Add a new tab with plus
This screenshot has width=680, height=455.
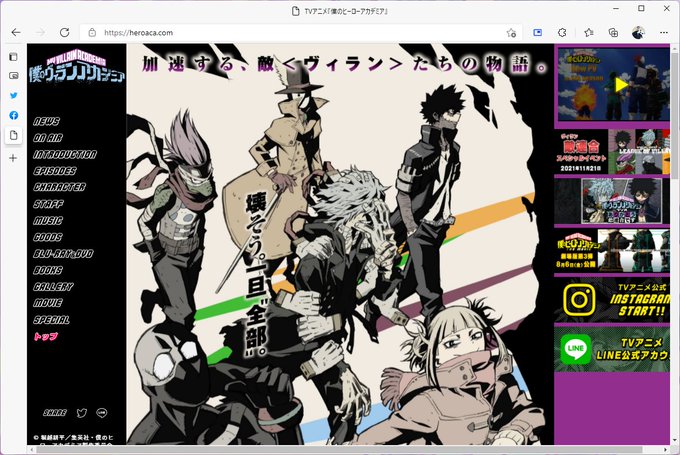13,158
